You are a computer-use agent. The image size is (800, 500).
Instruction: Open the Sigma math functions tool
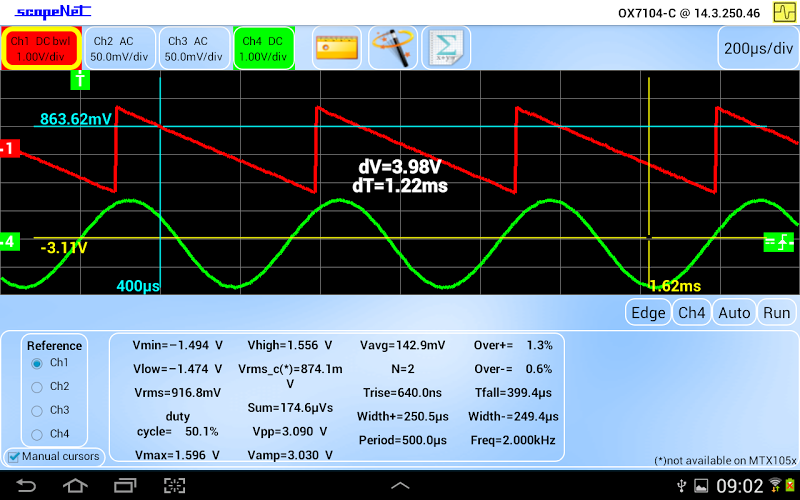446,48
